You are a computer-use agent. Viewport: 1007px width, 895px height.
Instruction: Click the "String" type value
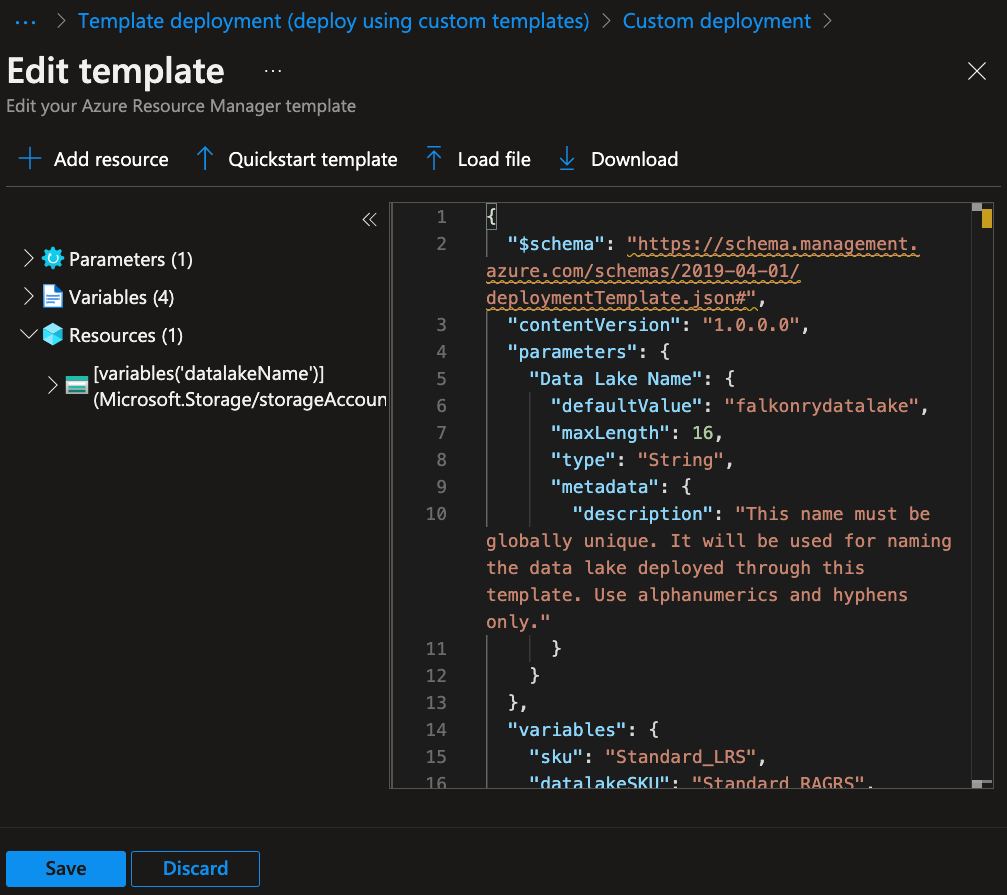tap(681, 460)
